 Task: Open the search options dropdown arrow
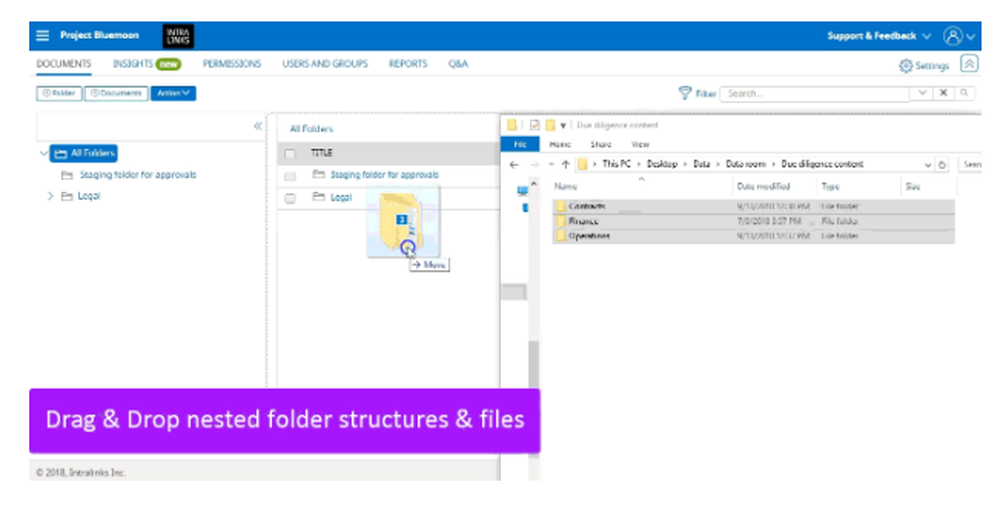pyautogui.click(x=922, y=93)
